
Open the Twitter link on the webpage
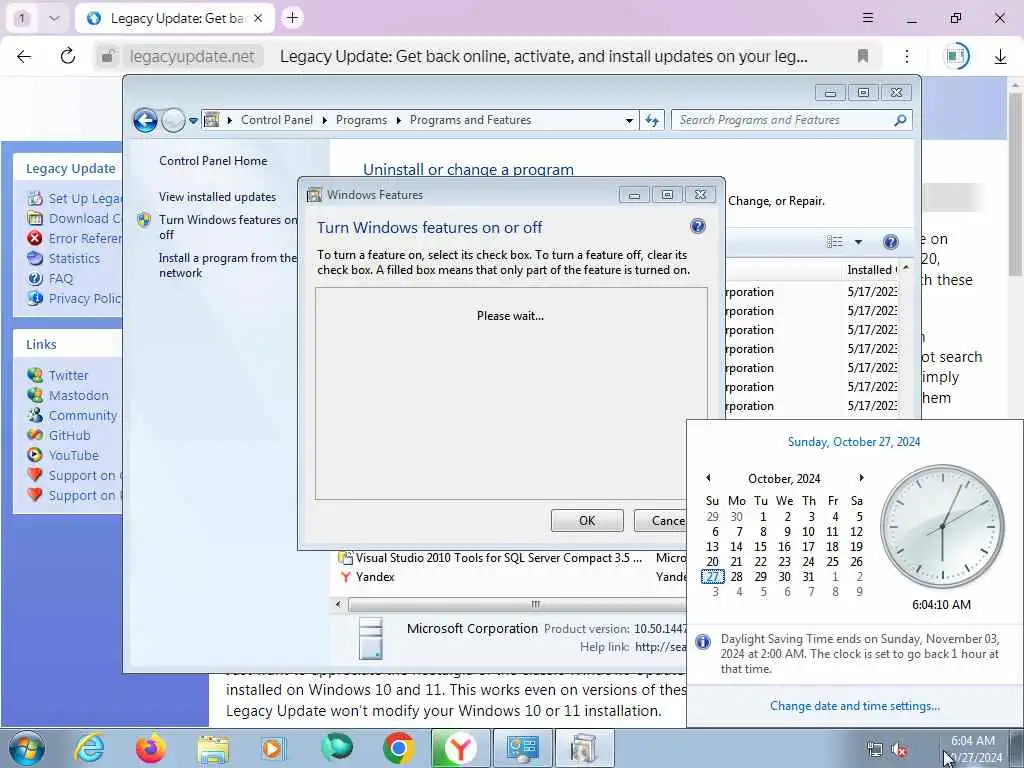click(x=69, y=376)
